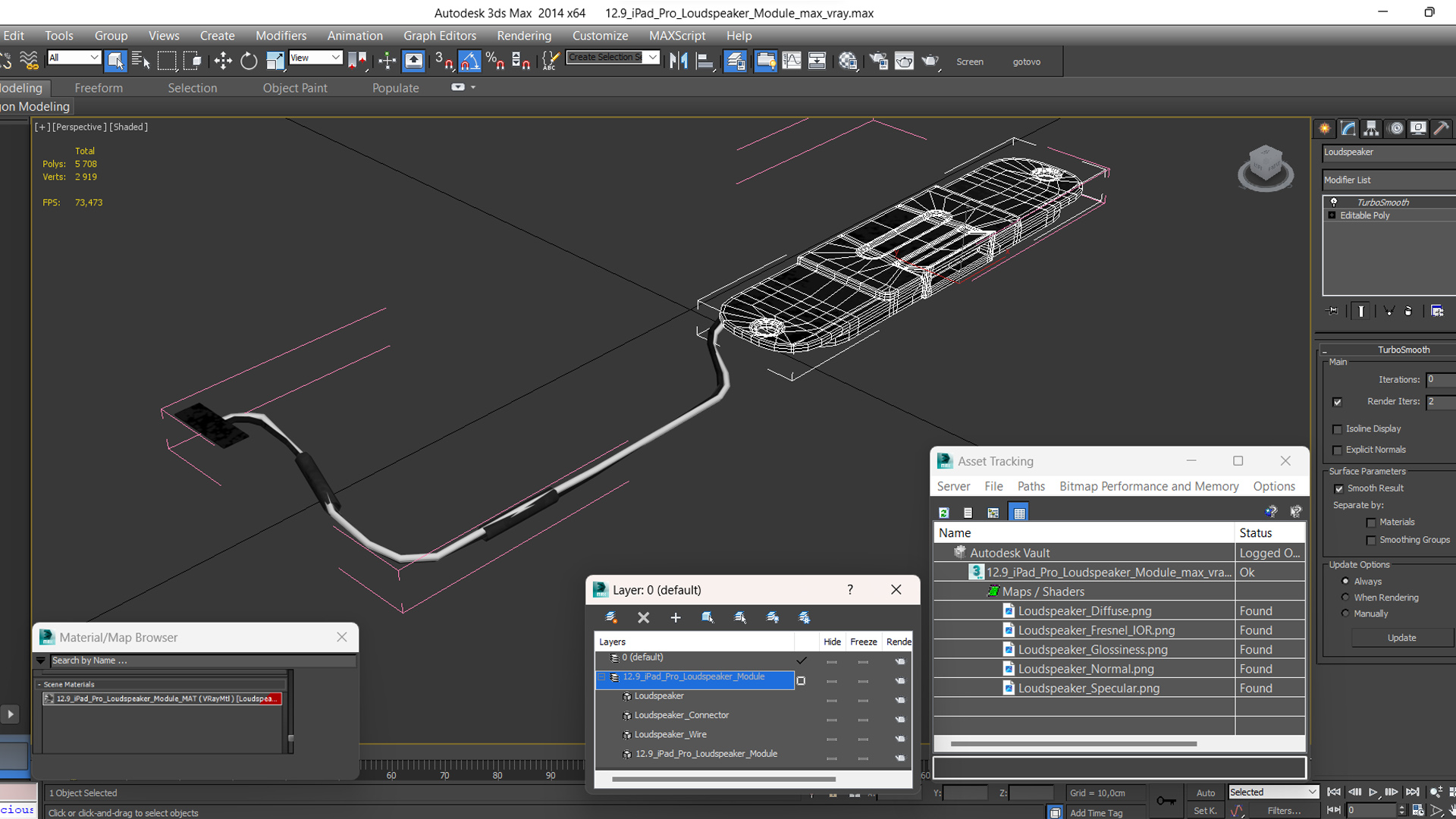Open the Rendering menu
Image resolution: width=1456 pixels, height=819 pixels.
pyautogui.click(x=524, y=36)
